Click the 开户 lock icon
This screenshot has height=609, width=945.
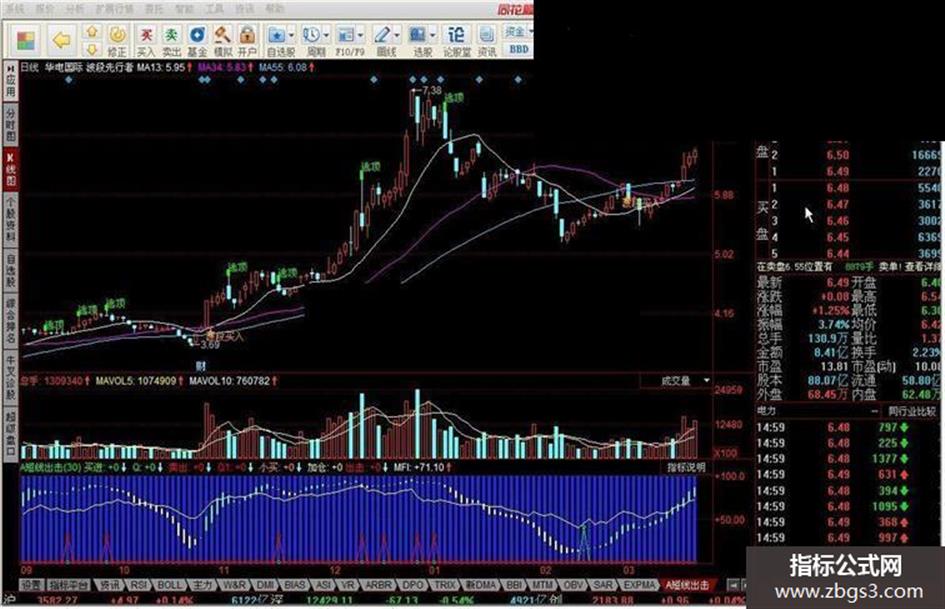pyautogui.click(x=247, y=40)
